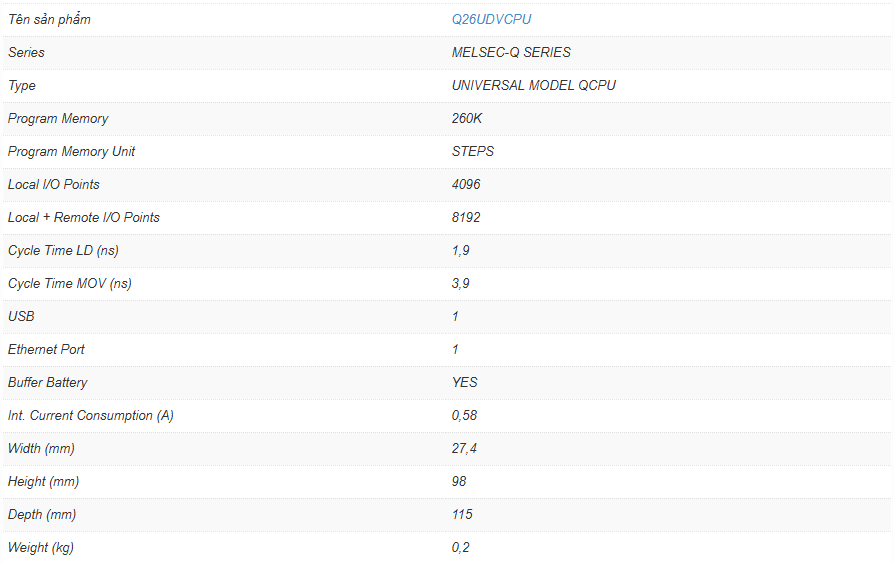The image size is (895, 563).
Task: Click the '4096' Local I/O Points value
Action: point(466,184)
